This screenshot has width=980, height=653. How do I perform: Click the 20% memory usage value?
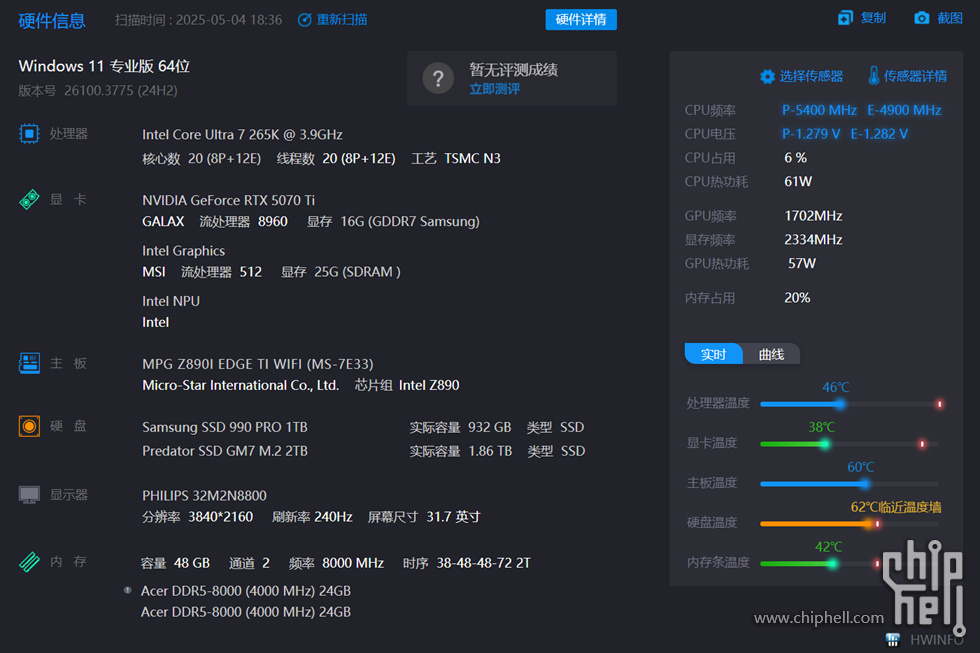pos(797,297)
